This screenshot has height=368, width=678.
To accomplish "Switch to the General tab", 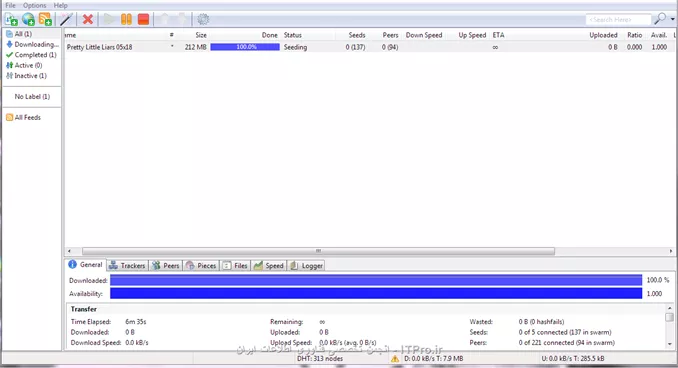I will tap(86, 265).
